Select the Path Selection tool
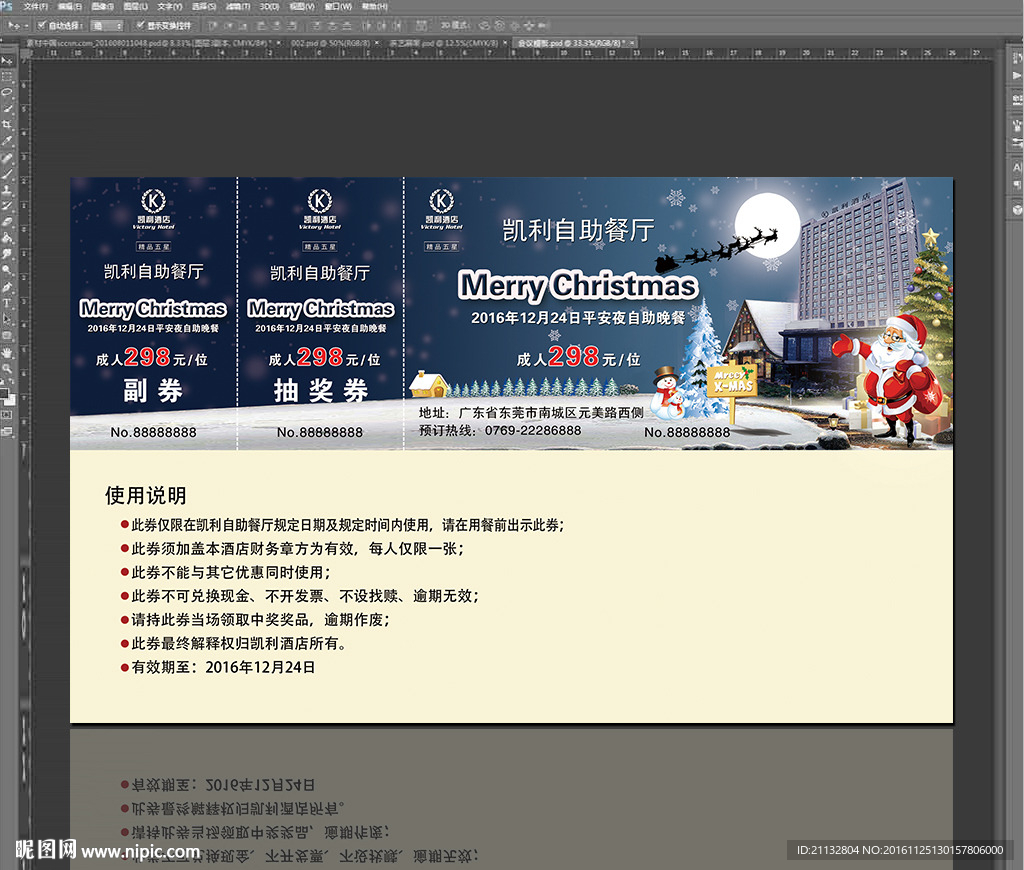This screenshot has width=1024, height=870. (7, 319)
